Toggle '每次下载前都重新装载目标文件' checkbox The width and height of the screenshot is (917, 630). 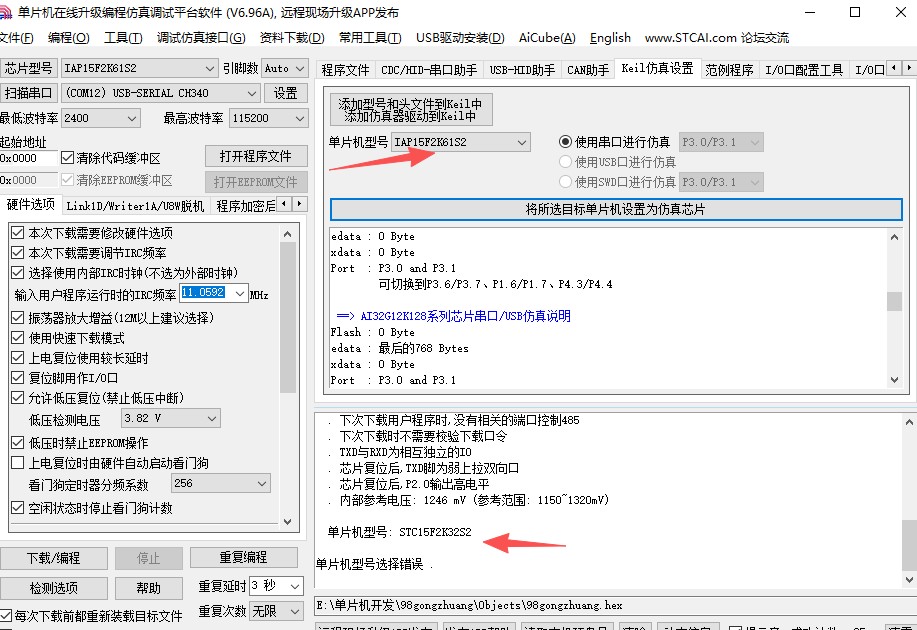[x=6, y=615]
